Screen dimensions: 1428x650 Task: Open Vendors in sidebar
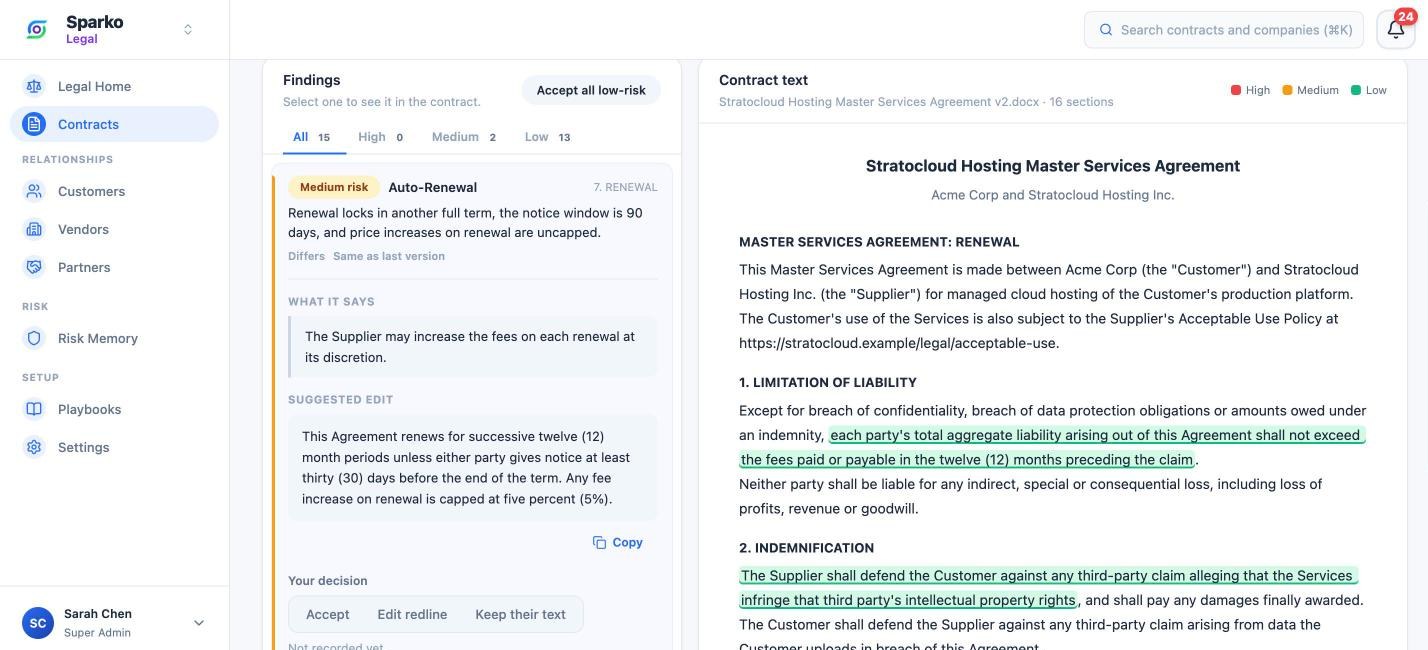pyautogui.click(x=114, y=229)
